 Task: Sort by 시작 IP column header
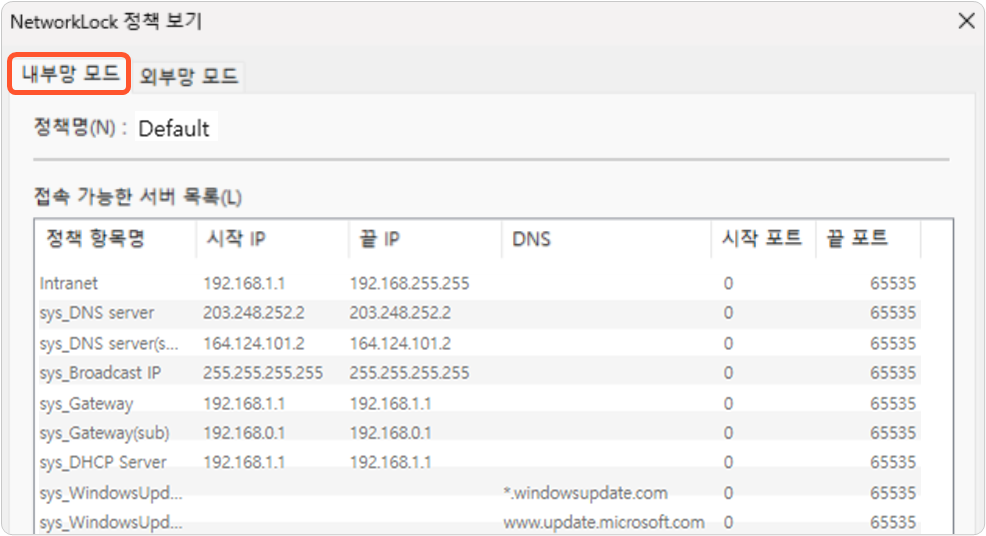272,238
